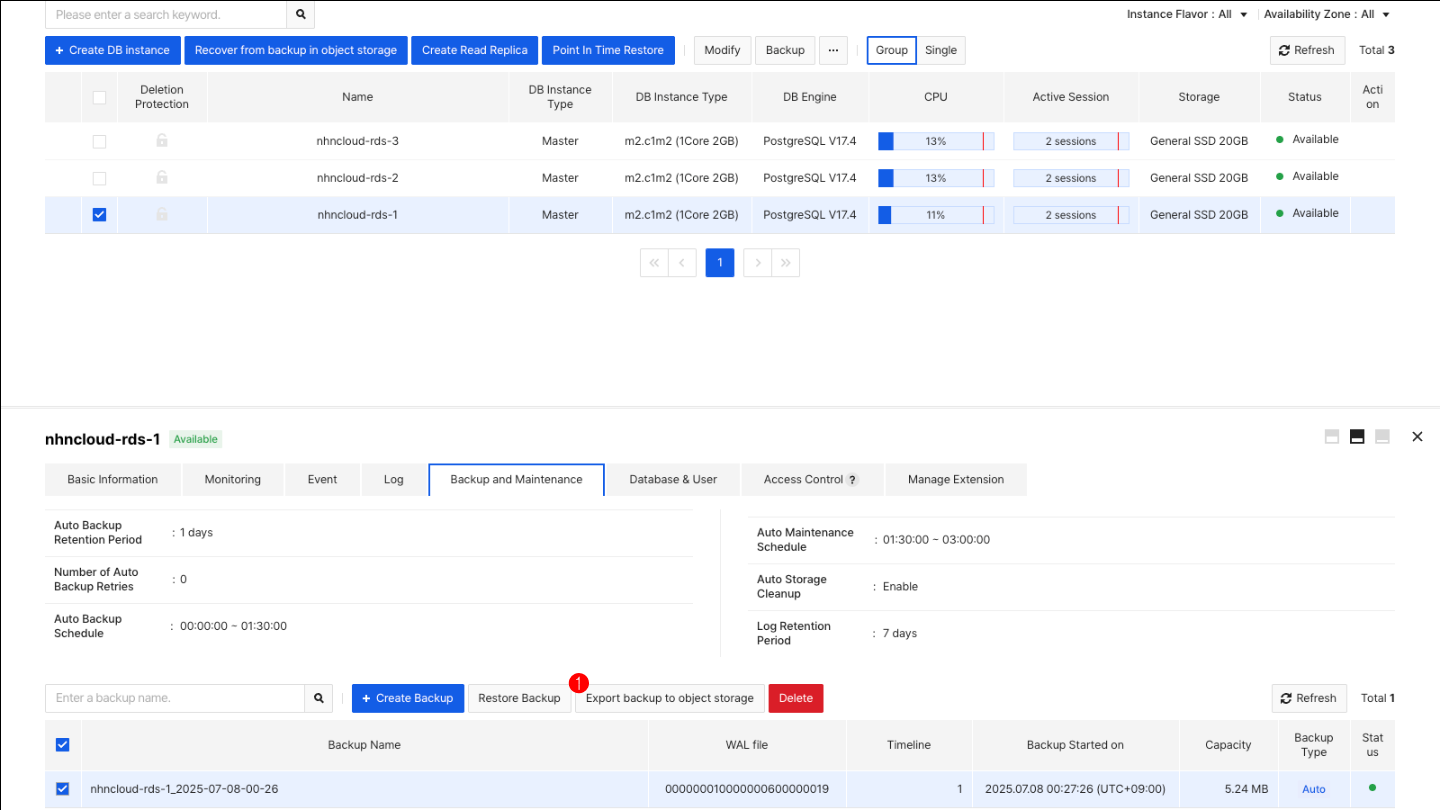Click the CPU usage bar for nhncloud-rds-1
The width and height of the screenshot is (1440, 810).
pyautogui.click(x=936, y=215)
